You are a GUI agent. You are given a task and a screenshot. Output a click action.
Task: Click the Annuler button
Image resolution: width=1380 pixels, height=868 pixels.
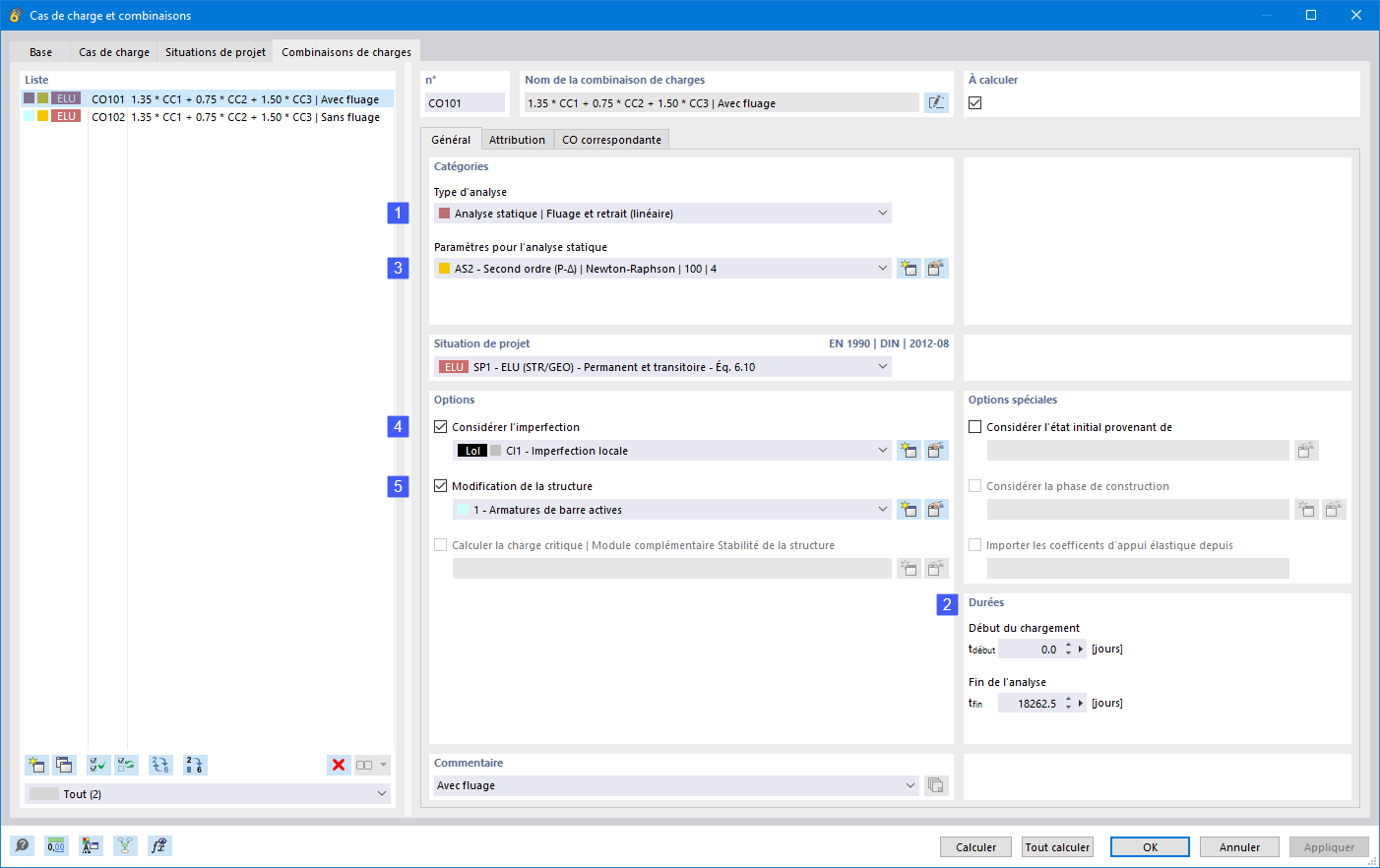(1239, 847)
